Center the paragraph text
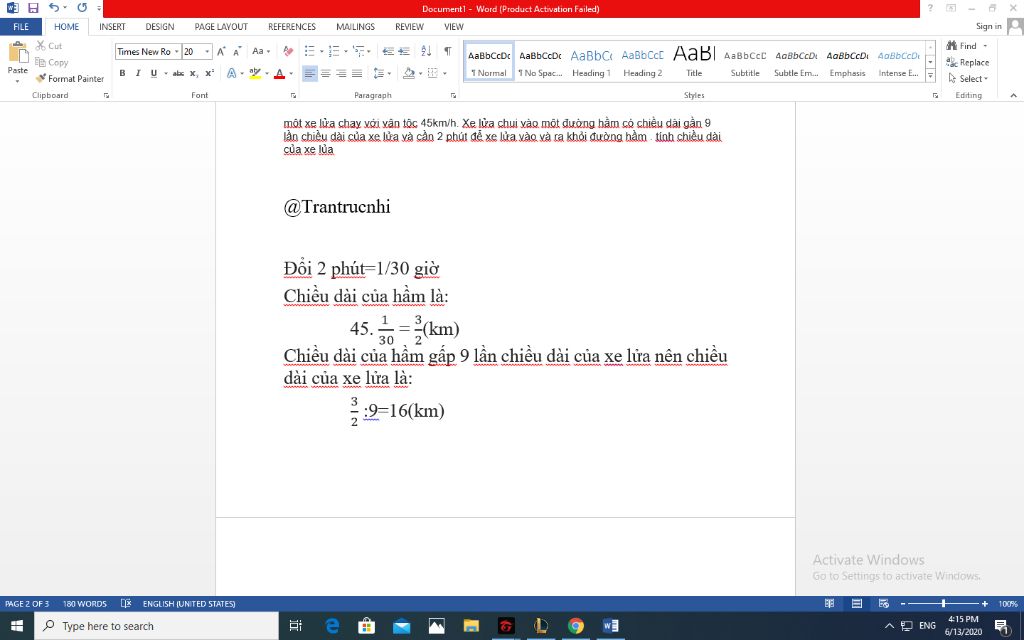1024x640 pixels. pos(325,73)
